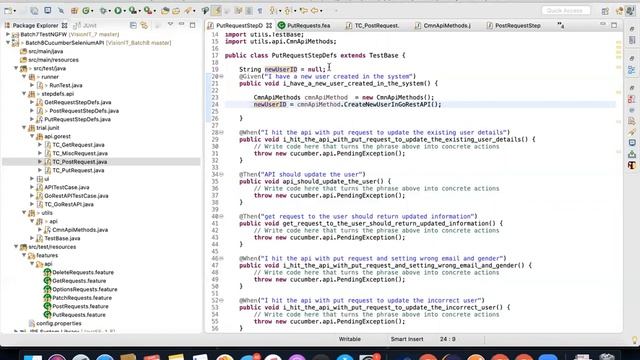This screenshot has height=360, width=640.
Task: Select the PutRequestStepD editor tab
Action: coord(239,25)
